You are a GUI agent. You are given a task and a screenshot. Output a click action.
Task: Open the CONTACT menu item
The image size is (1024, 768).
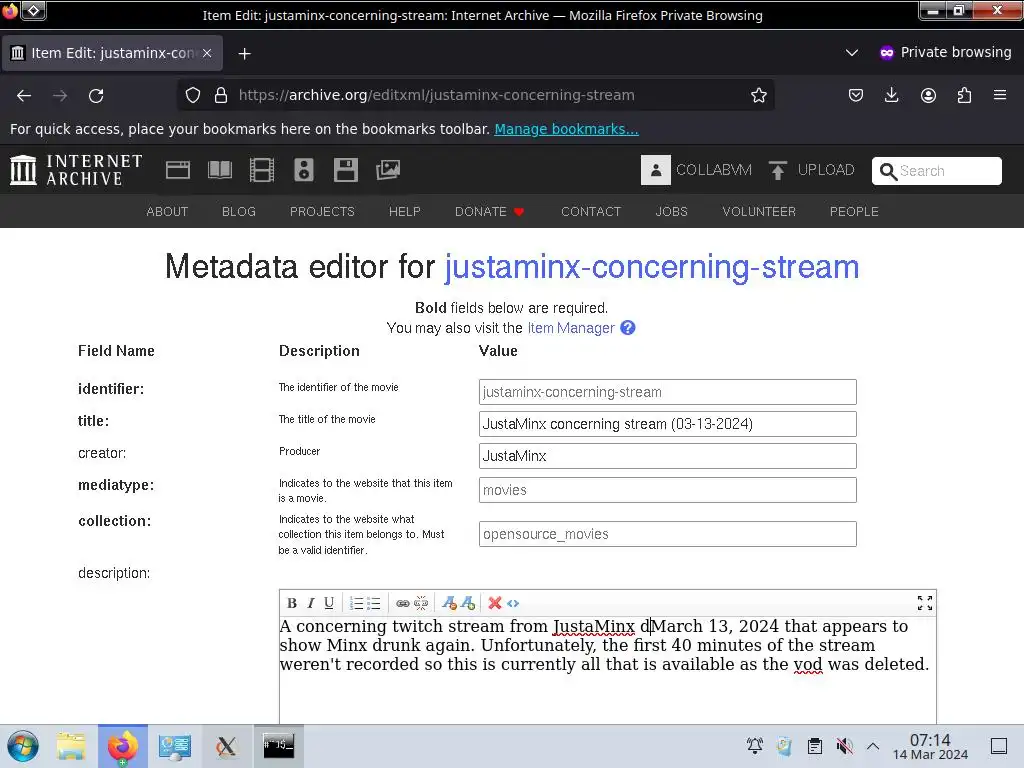coord(591,212)
